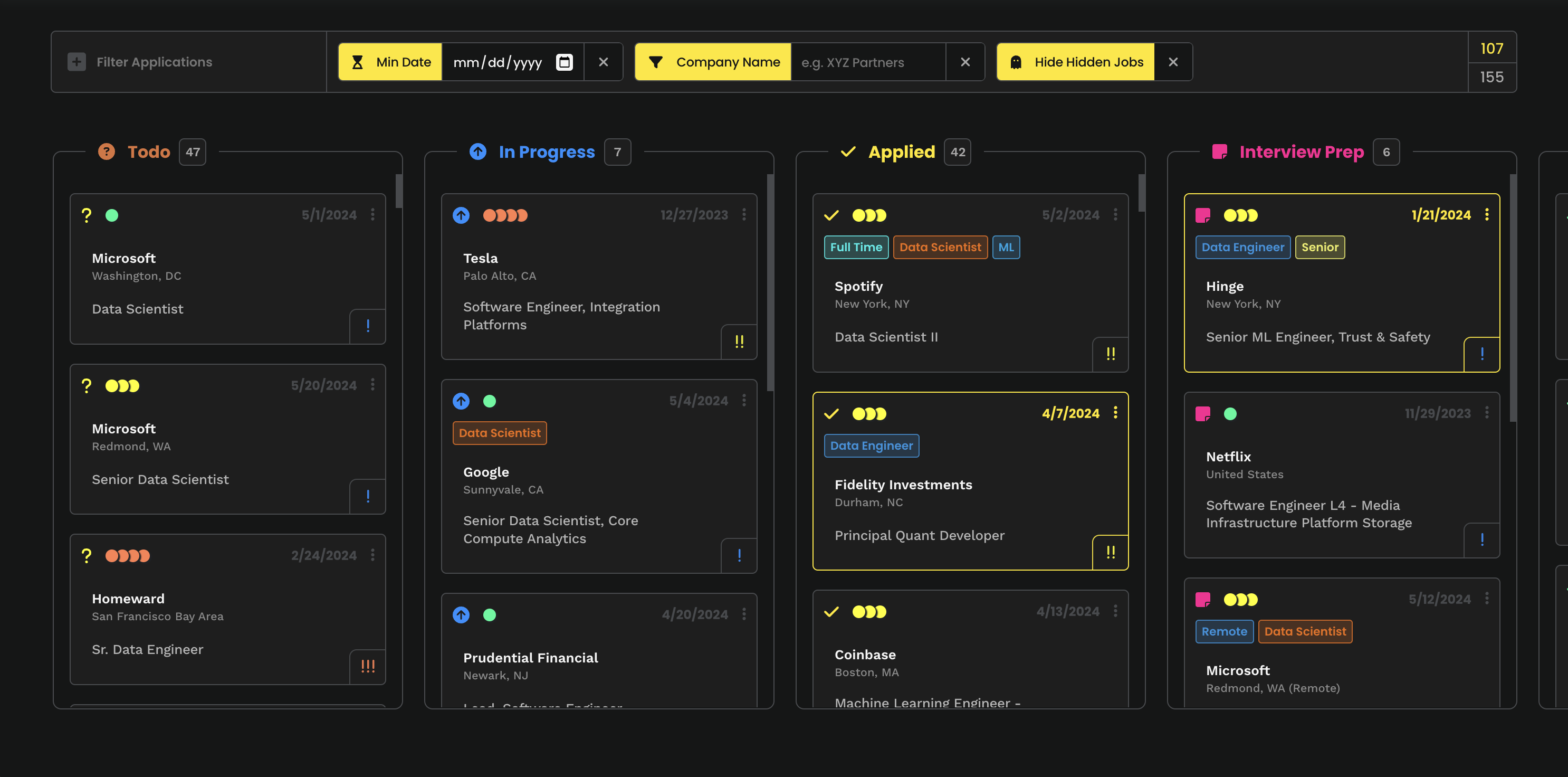The width and height of the screenshot is (1568, 777).
Task: Click the In Progress column scrollbar
Action: click(770, 282)
